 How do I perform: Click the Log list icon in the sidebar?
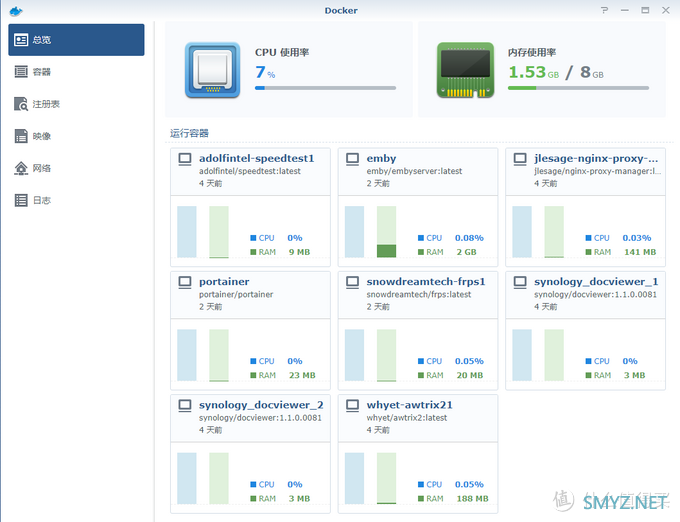[x=21, y=200]
